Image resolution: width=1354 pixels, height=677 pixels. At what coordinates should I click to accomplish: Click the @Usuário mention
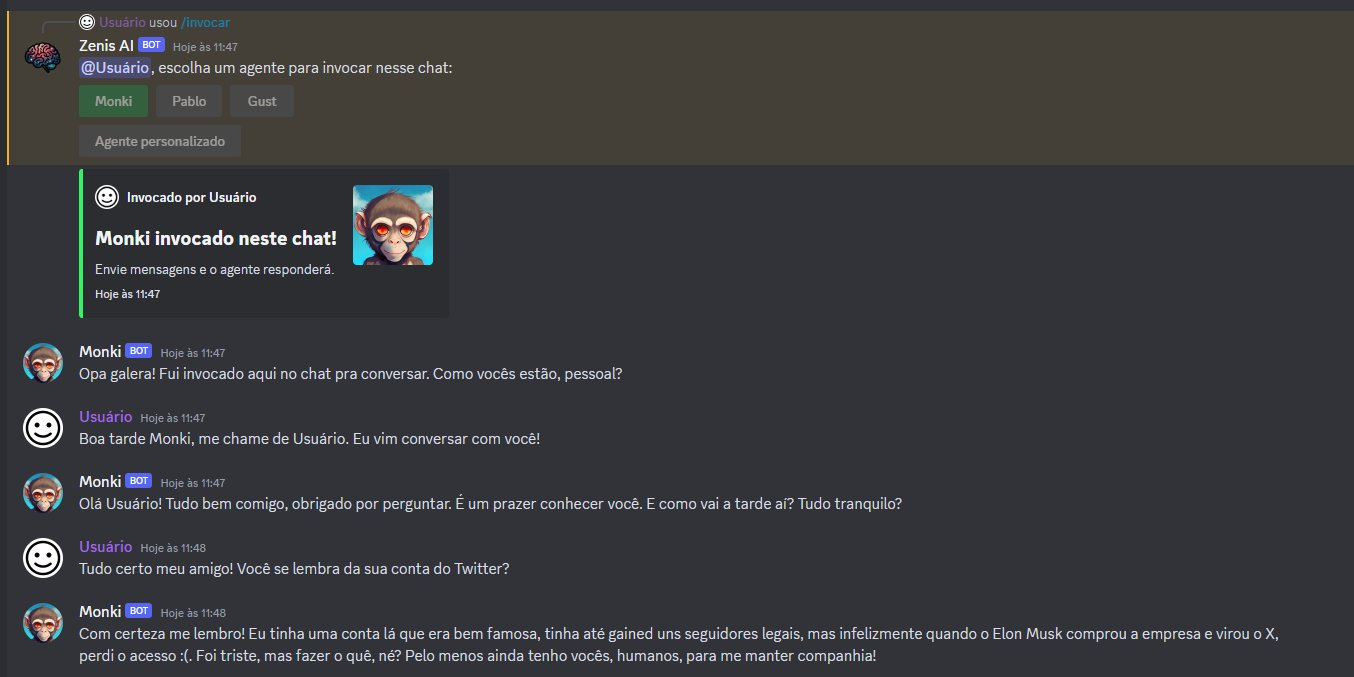coord(115,67)
